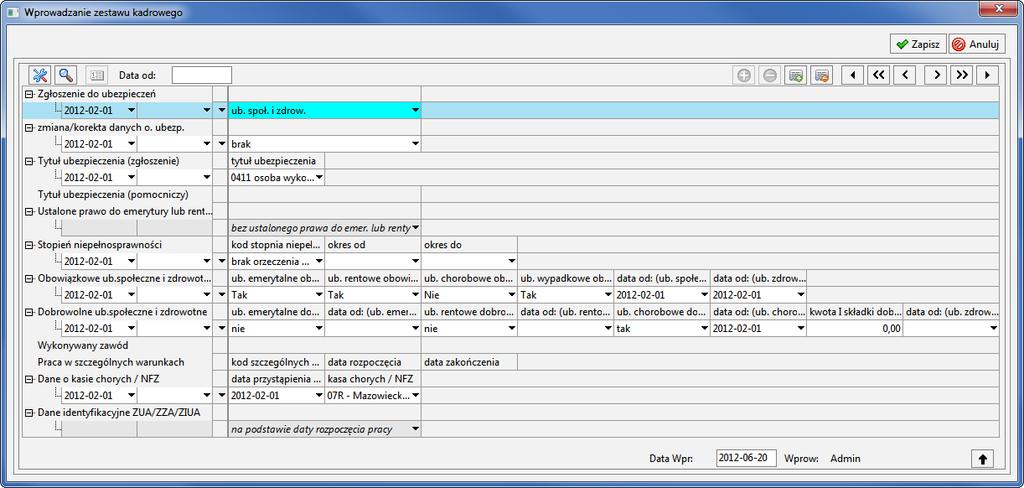Open date 2012-02-01 dropdown in Stopień niepełnosprawności row
1024x488 pixels.
coord(131,261)
